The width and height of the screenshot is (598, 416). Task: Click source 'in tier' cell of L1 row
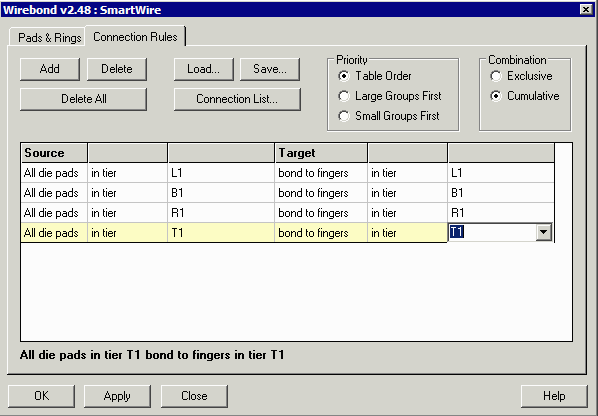pos(127,173)
